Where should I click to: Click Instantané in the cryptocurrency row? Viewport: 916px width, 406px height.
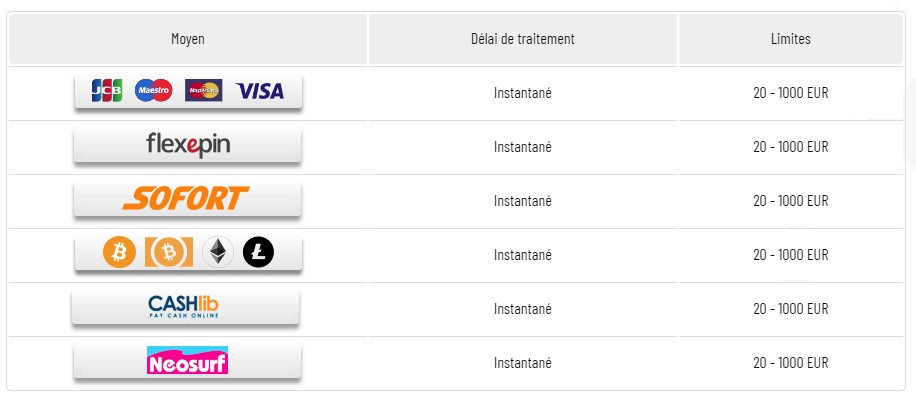[522, 254]
